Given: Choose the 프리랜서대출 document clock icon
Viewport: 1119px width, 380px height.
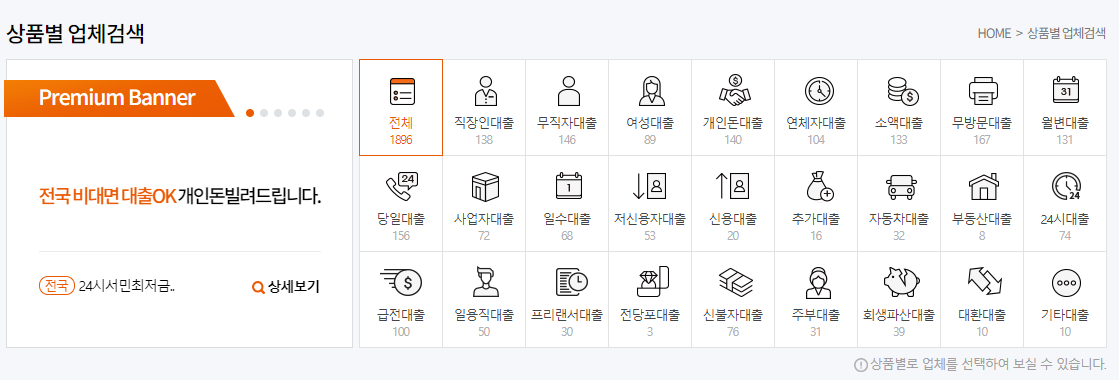Looking at the screenshot, I should [x=571, y=283].
